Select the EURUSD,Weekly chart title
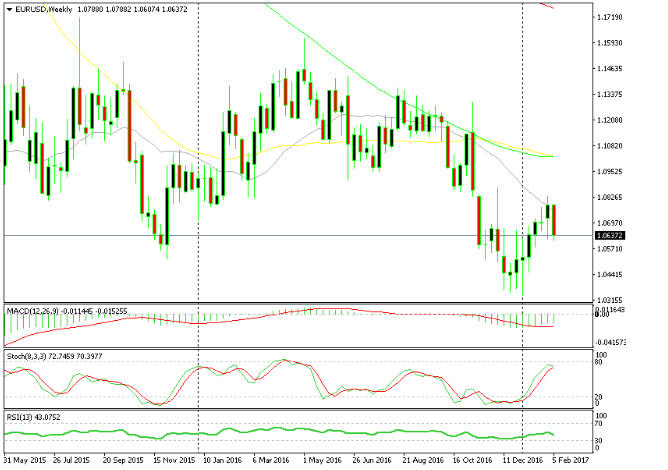This screenshot has width=668, height=470. click(44, 9)
